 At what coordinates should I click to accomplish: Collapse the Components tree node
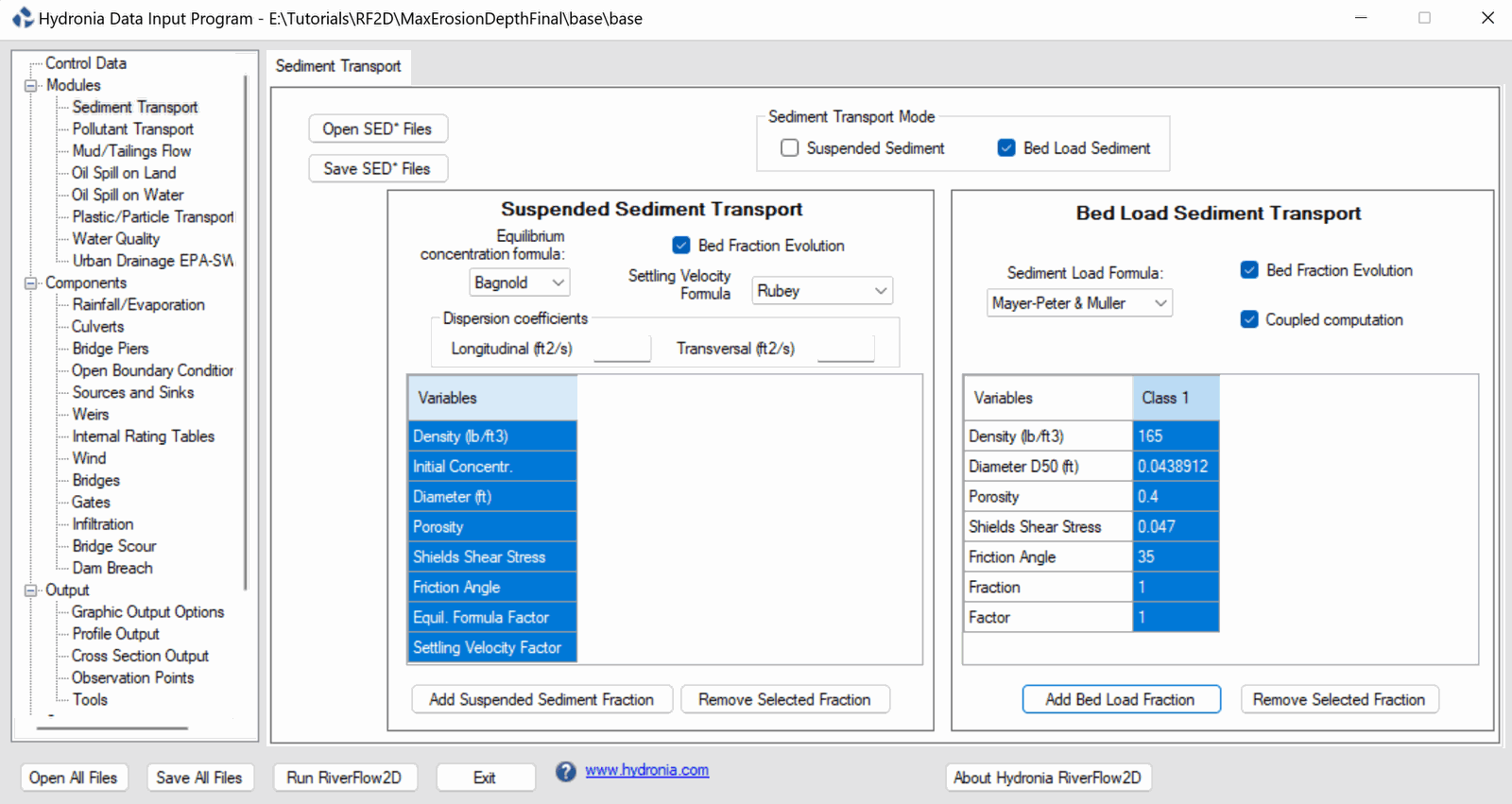coord(31,283)
